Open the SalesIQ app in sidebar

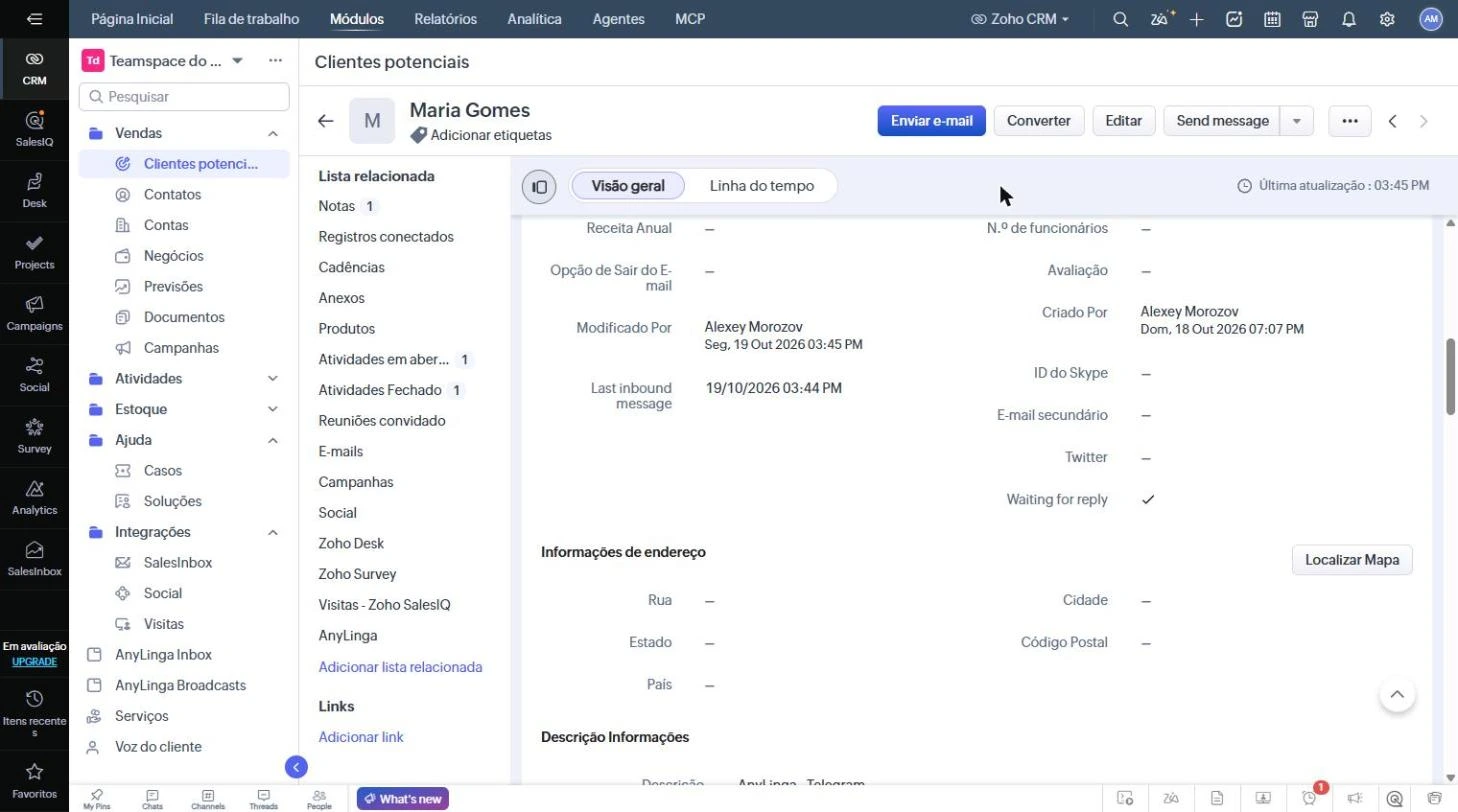34,129
